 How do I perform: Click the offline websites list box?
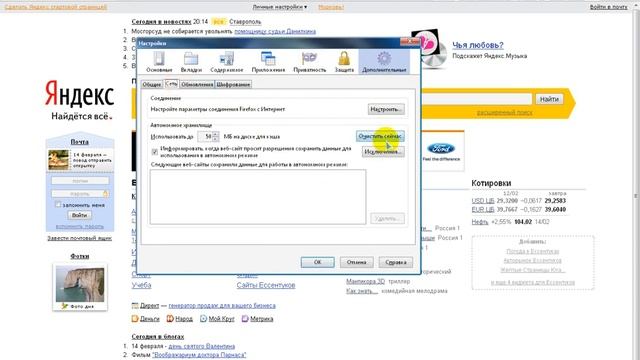[258, 197]
